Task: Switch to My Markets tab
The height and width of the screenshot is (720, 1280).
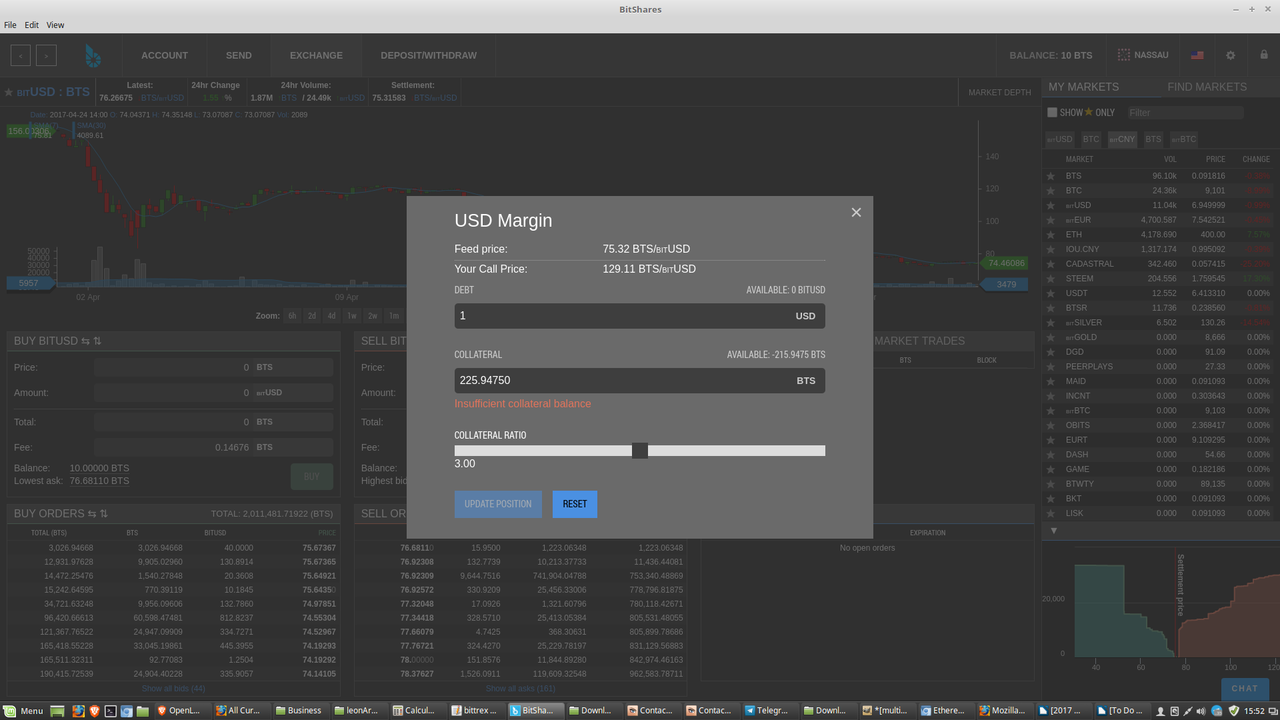Action: [1083, 87]
